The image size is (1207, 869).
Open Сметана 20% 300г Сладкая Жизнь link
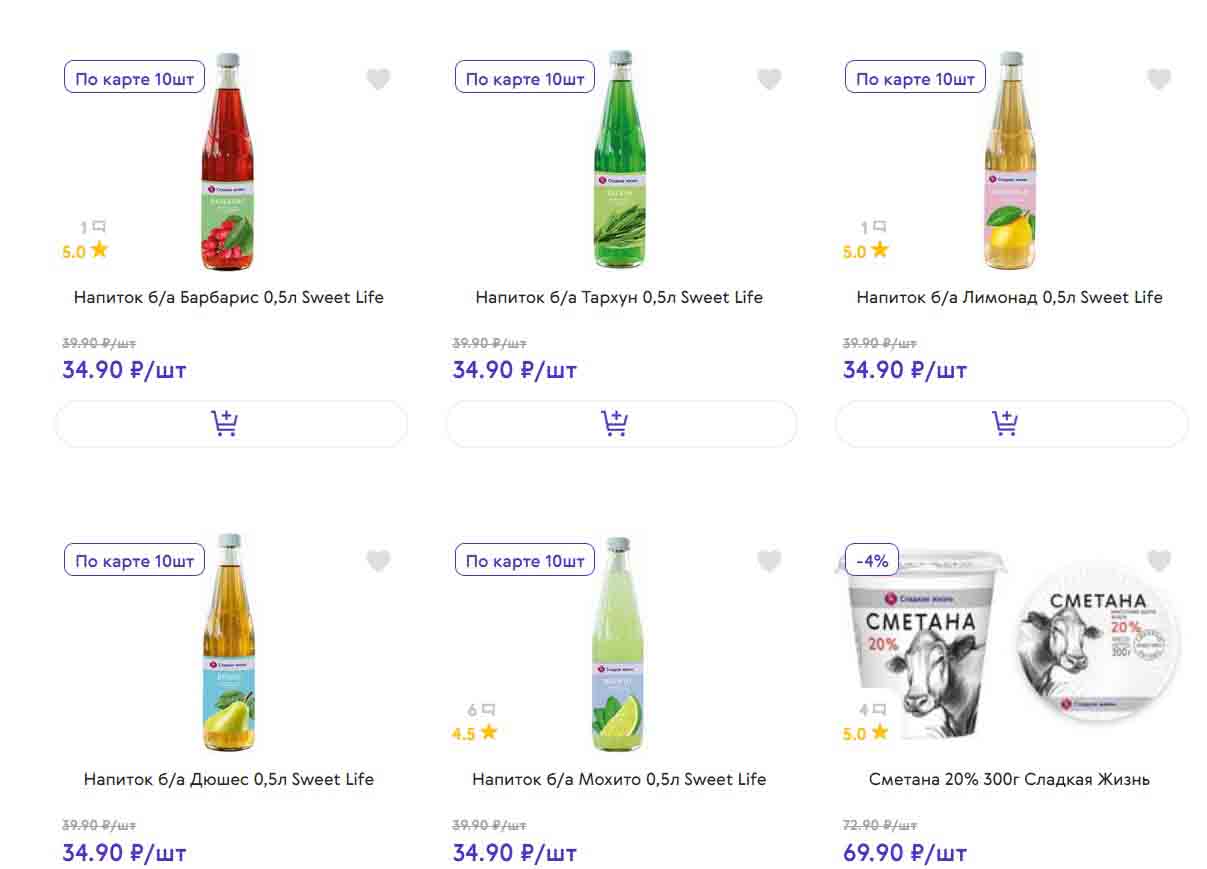pyautogui.click(x=1009, y=779)
